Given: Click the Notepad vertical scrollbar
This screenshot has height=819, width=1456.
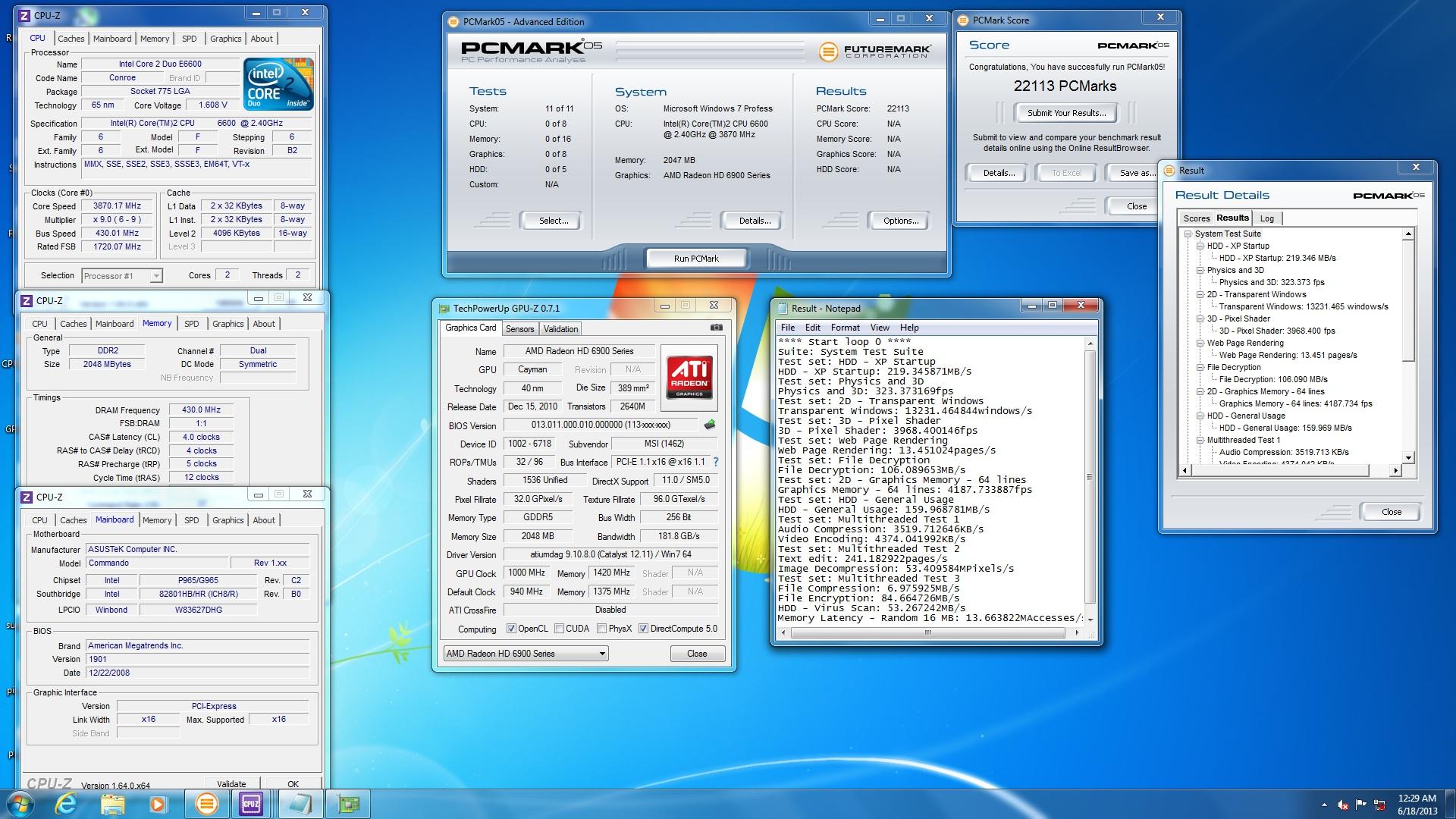Looking at the screenshot, I should (1090, 481).
